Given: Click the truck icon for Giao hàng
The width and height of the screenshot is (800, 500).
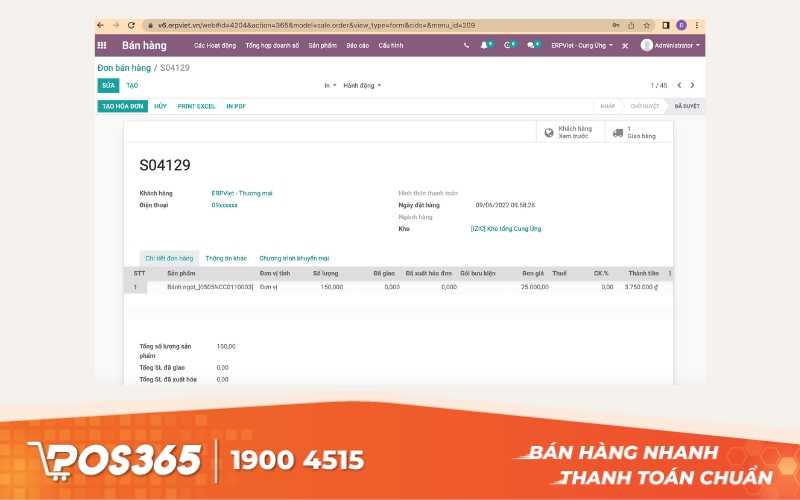Looking at the screenshot, I should pos(617,133).
